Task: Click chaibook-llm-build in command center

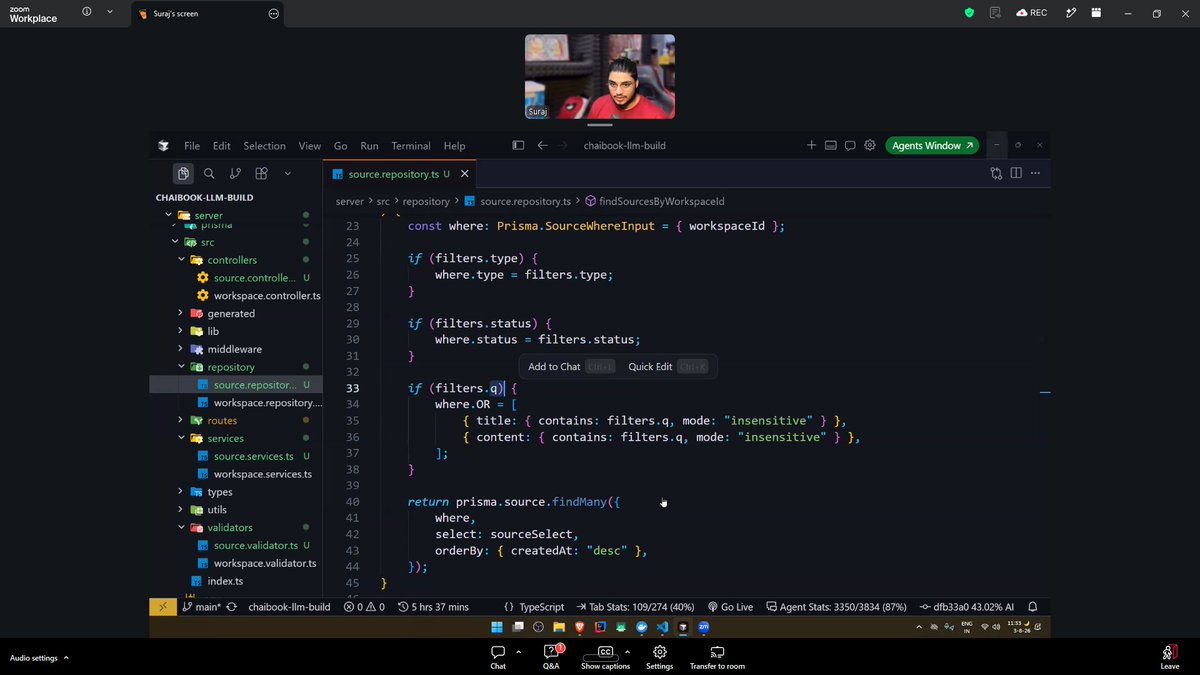Action: (625, 145)
